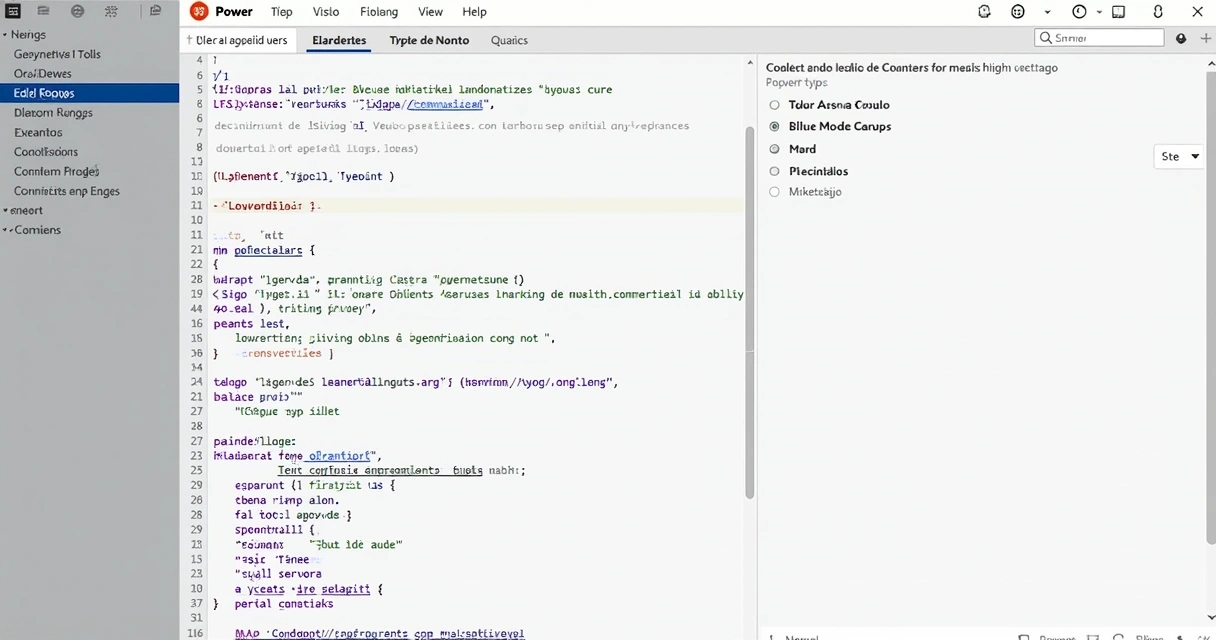Open the Dlerai appeiid uers tab
The width and height of the screenshot is (1216, 640).
(237, 41)
